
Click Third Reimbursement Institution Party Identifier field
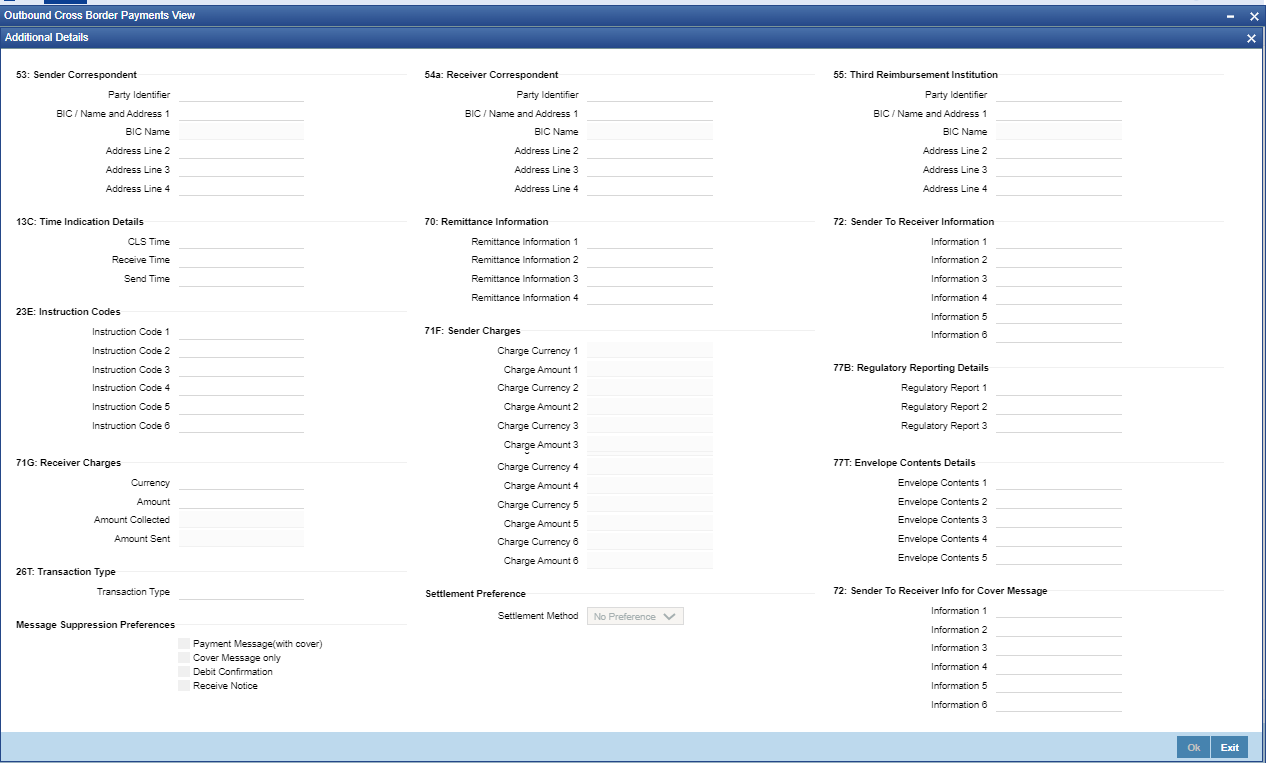pos(1059,94)
